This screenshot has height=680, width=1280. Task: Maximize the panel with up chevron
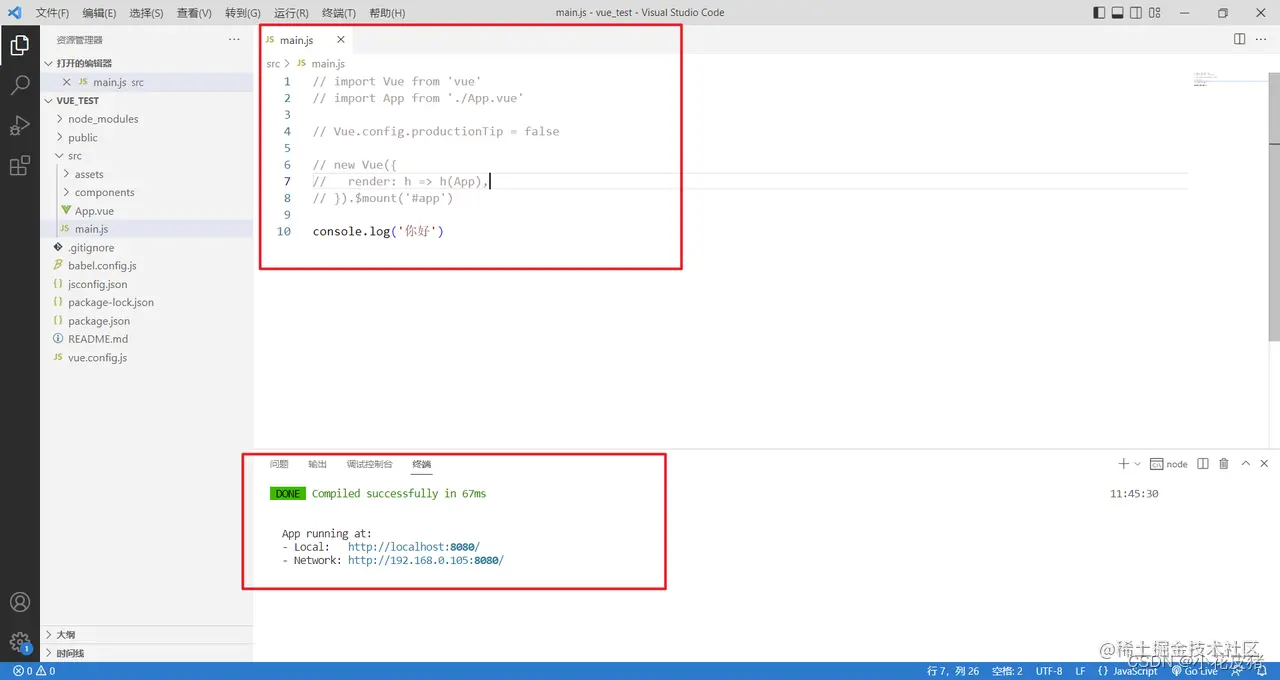click(1245, 464)
